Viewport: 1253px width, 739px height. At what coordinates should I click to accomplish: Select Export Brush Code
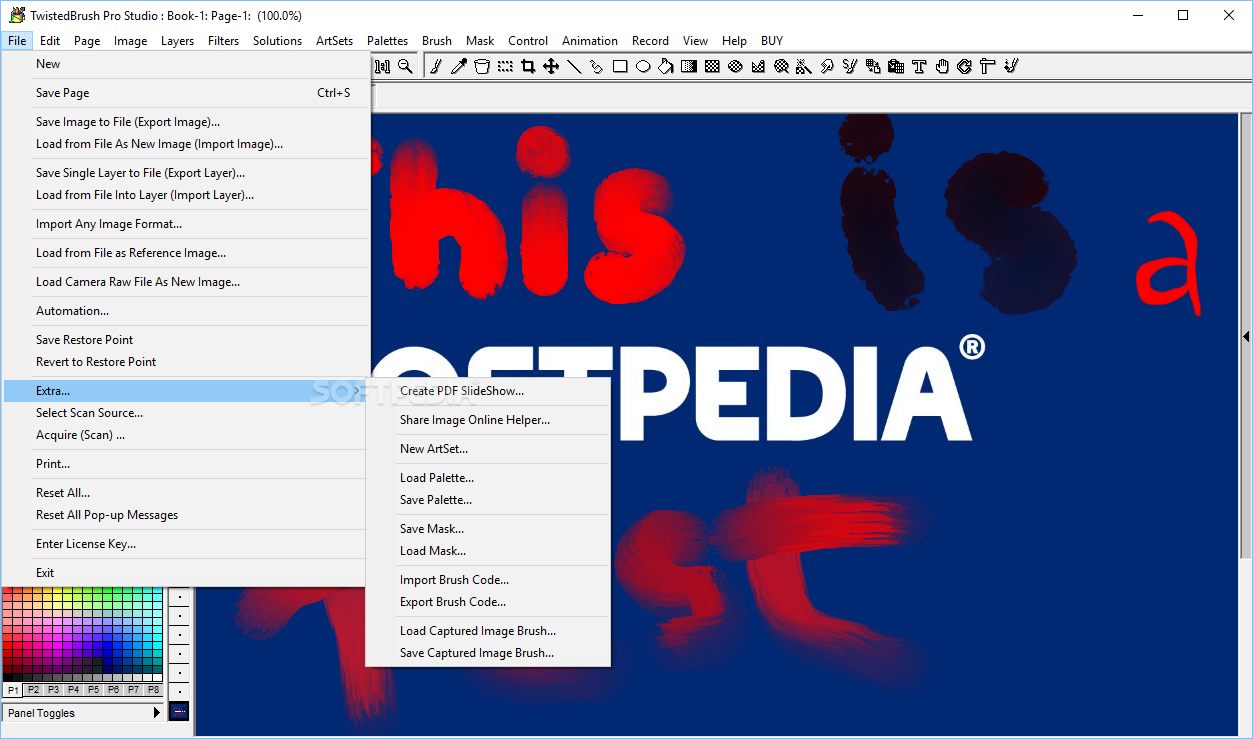(x=488, y=602)
